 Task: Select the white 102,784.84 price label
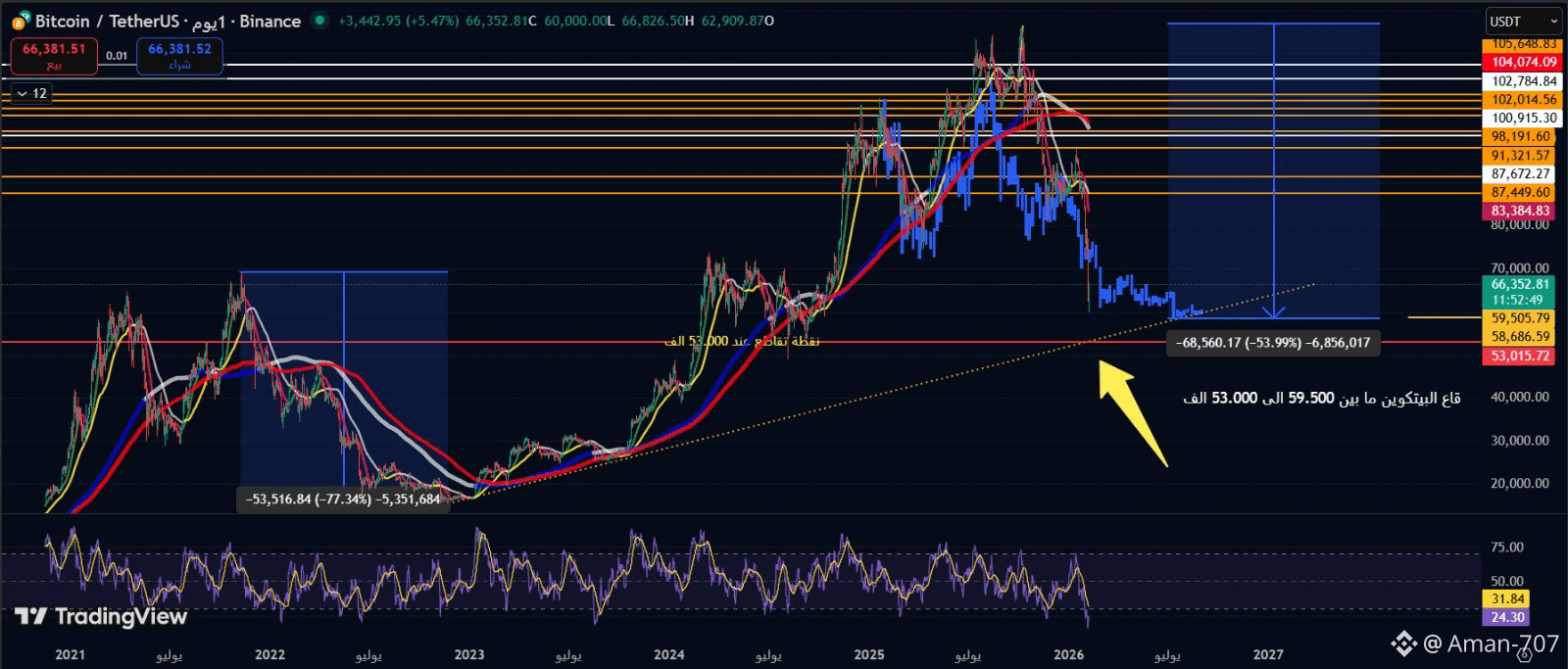(1524, 80)
